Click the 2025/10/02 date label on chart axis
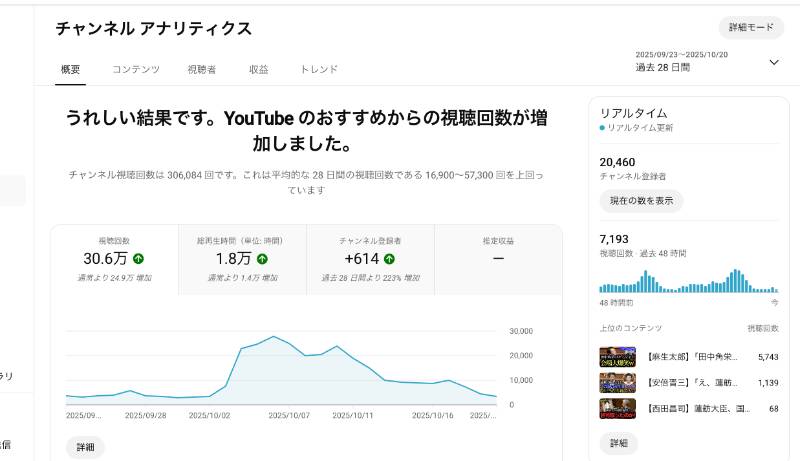The width and height of the screenshot is (800, 461). click(209, 416)
